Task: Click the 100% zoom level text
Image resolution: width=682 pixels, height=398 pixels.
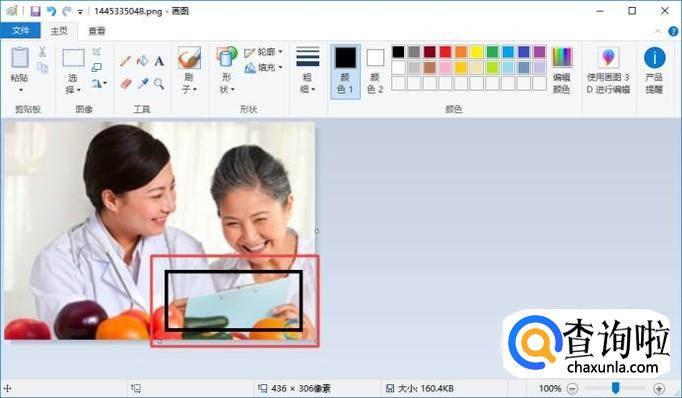Action: [549, 388]
